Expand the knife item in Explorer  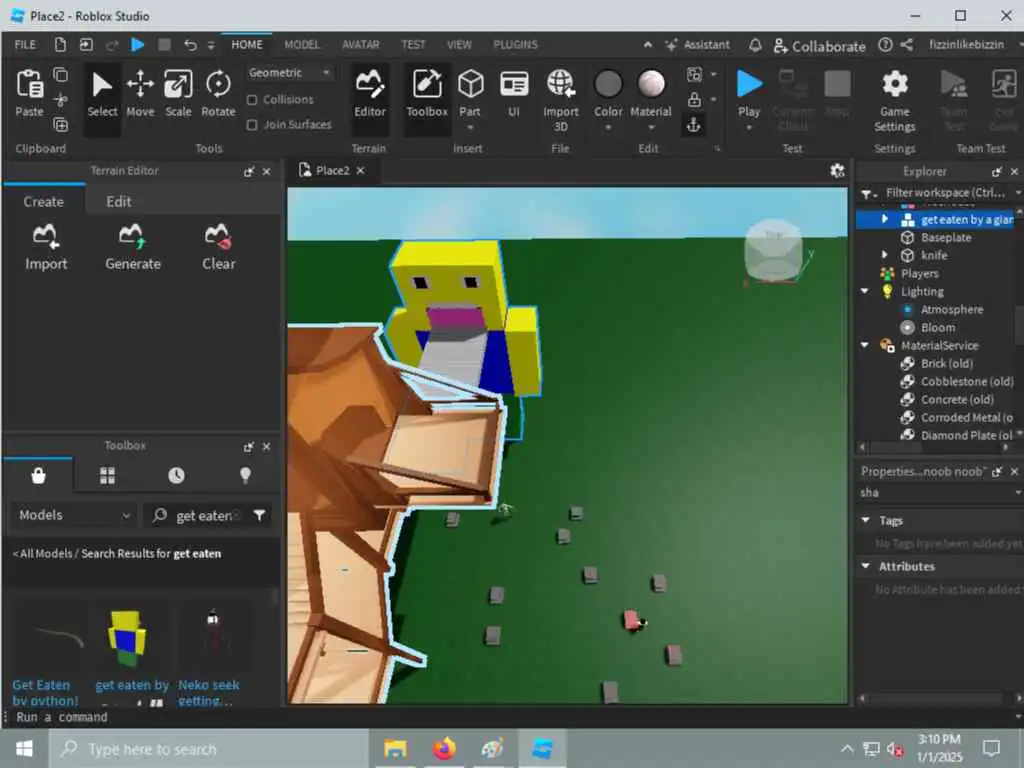coord(884,255)
